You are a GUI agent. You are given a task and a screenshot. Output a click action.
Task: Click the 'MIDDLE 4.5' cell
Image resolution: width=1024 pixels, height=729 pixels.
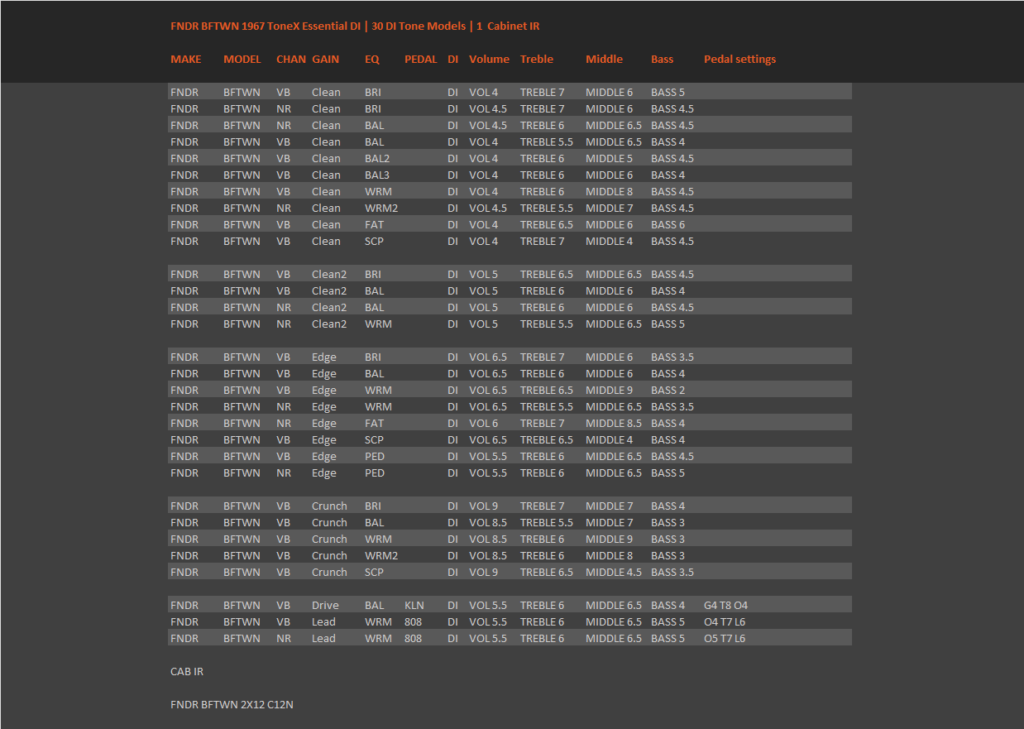tap(613, 572)
